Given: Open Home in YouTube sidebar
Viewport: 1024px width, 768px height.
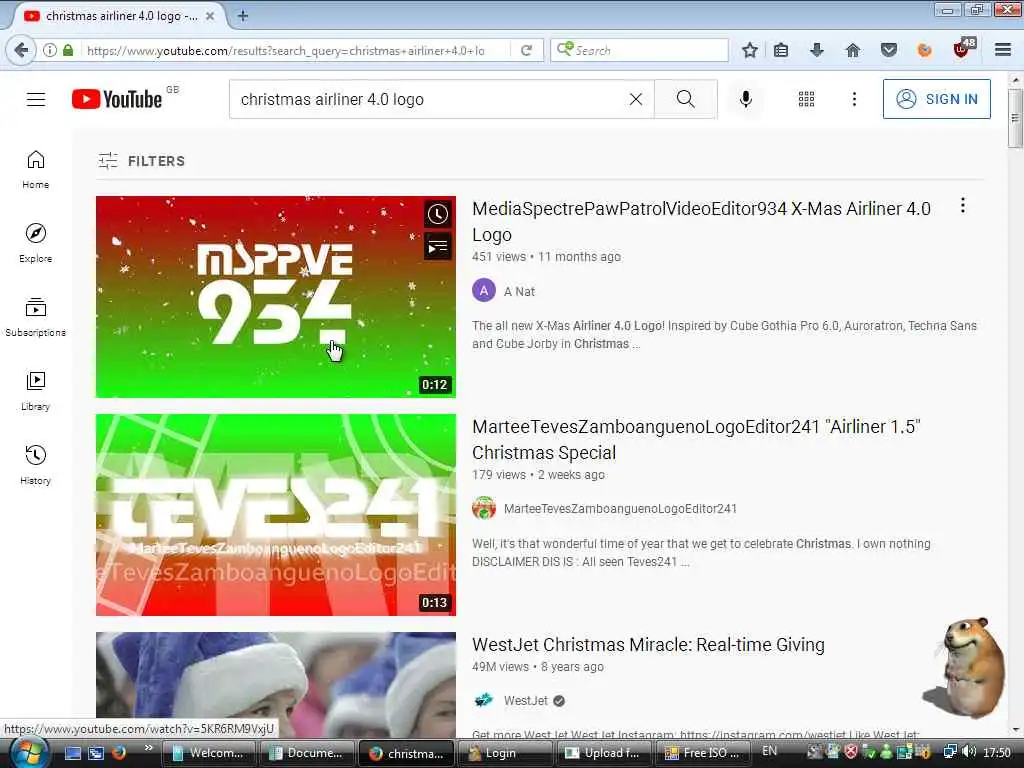Looking at the screenshot, I should coord(35,169).
